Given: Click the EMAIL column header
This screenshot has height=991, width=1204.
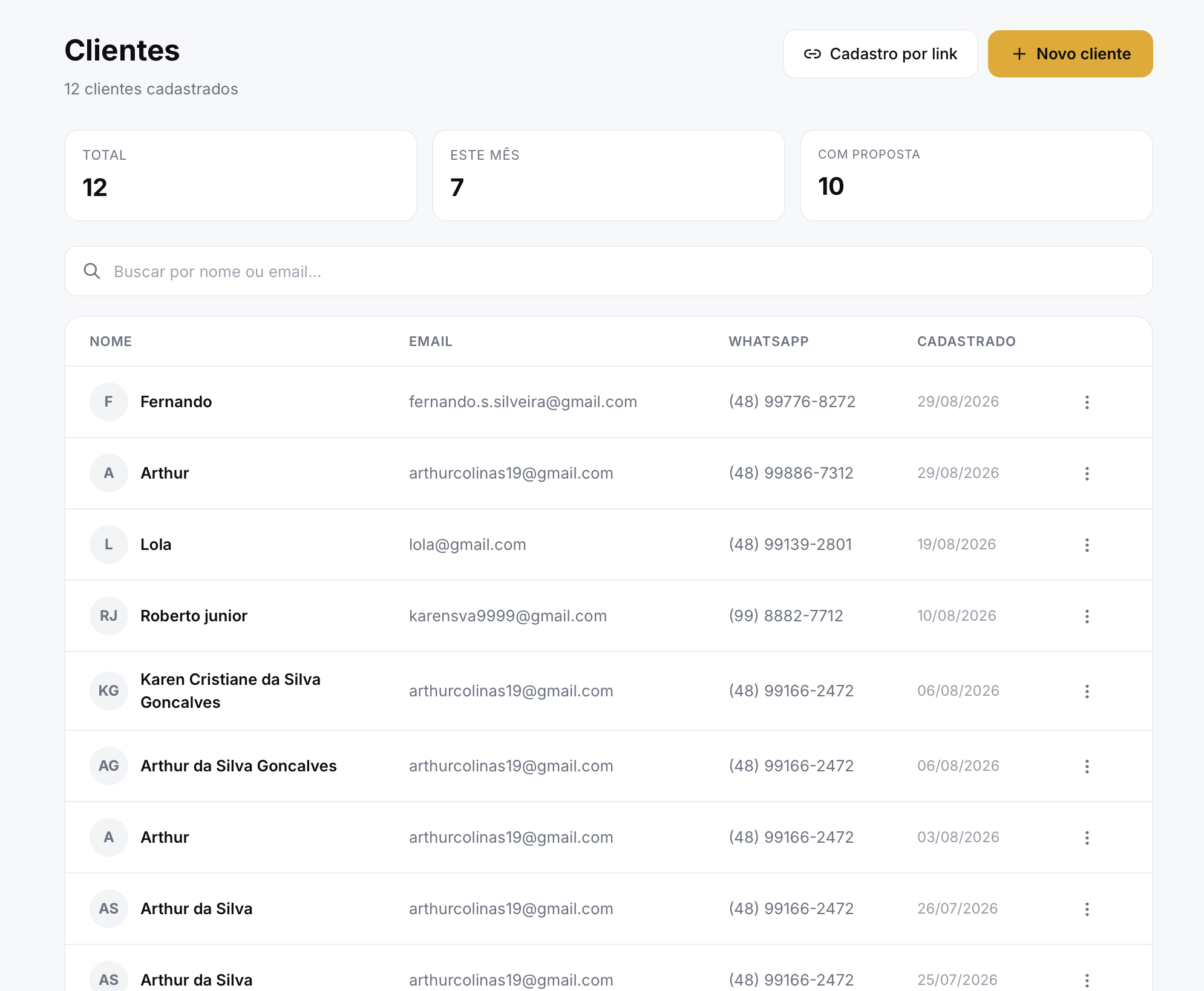Looking at the screenshot, I should (x=431, y=341).
